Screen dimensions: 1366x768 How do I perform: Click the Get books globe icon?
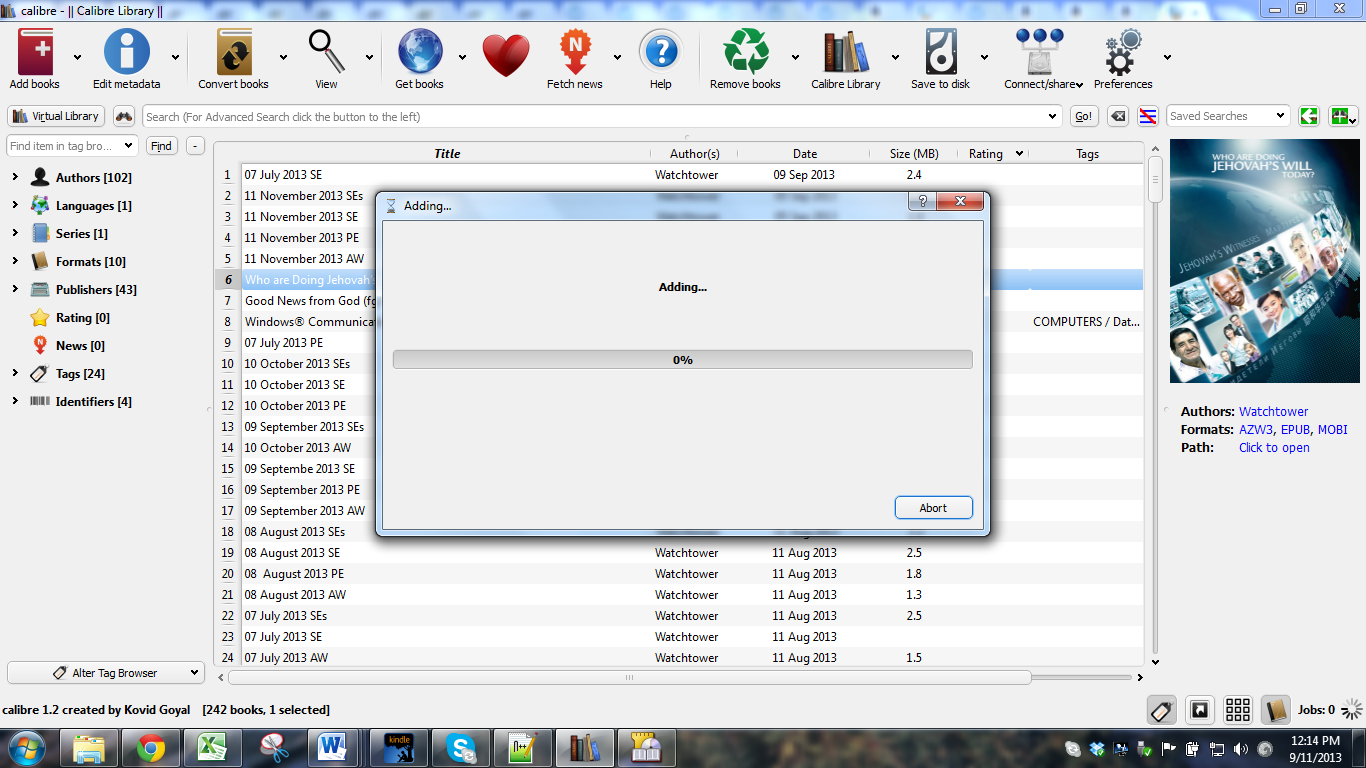pos(420,52)
